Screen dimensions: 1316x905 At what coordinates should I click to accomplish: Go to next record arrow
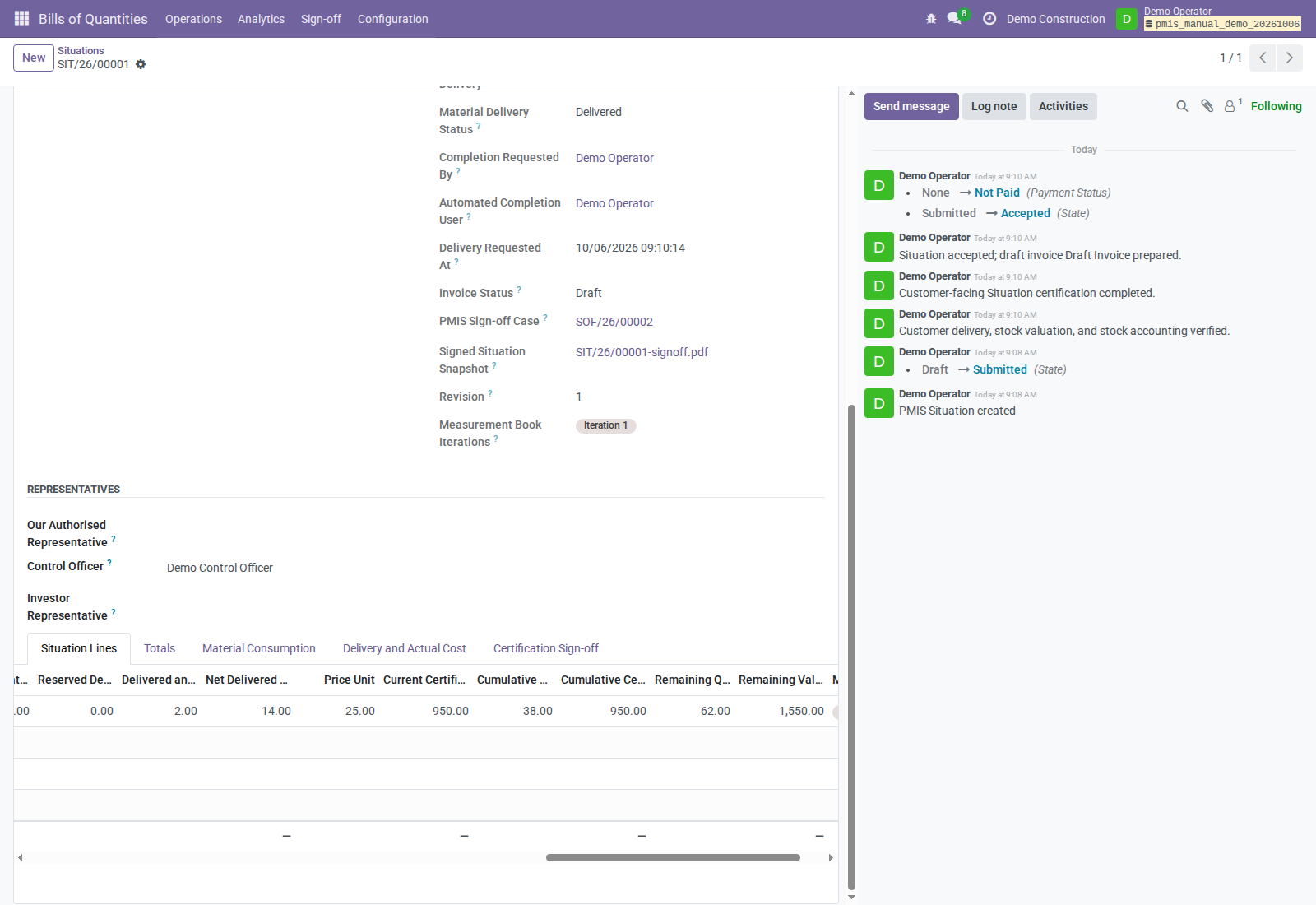tap(1290, 58)
